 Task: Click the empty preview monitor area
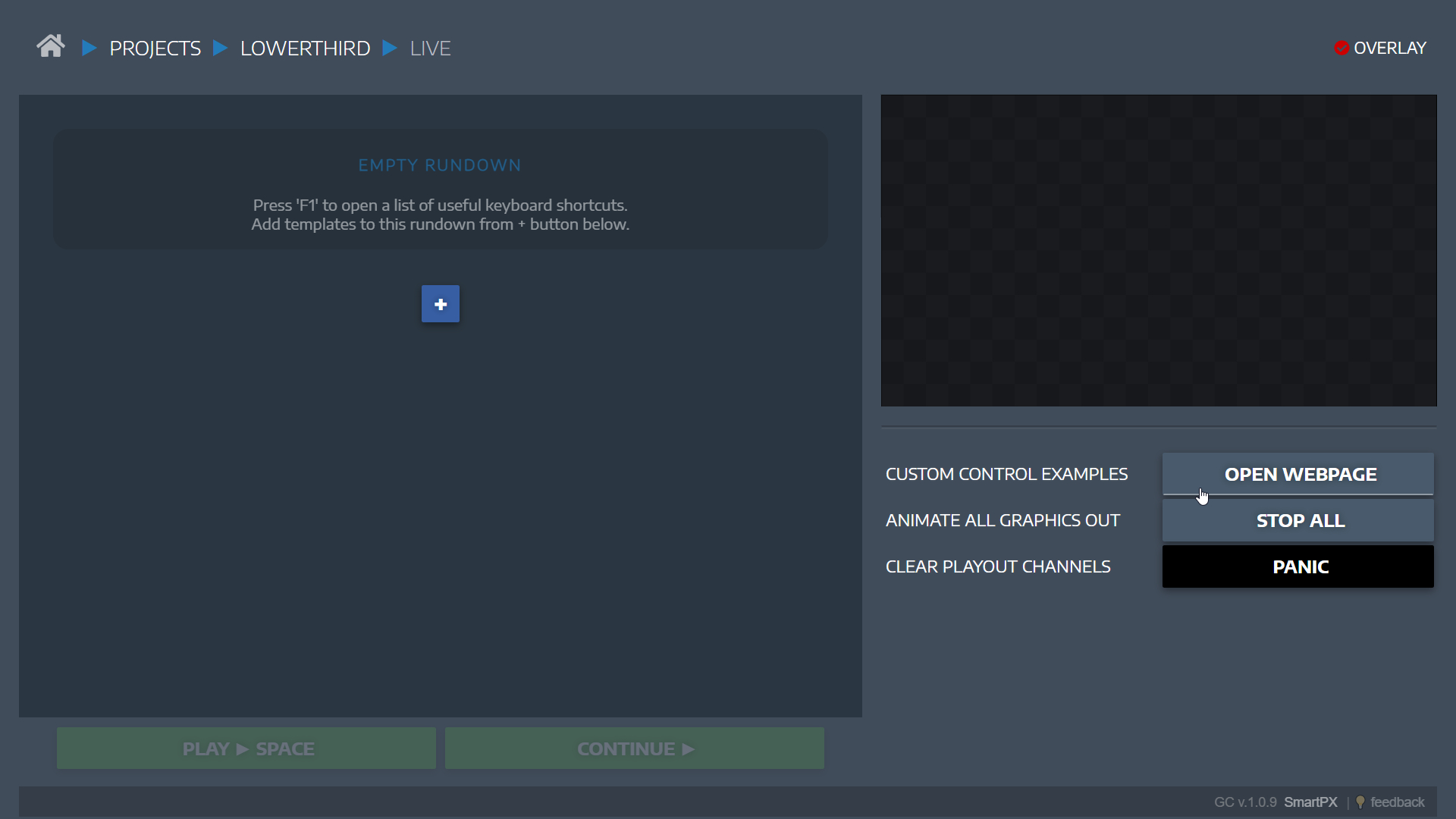click(1158, 250)
